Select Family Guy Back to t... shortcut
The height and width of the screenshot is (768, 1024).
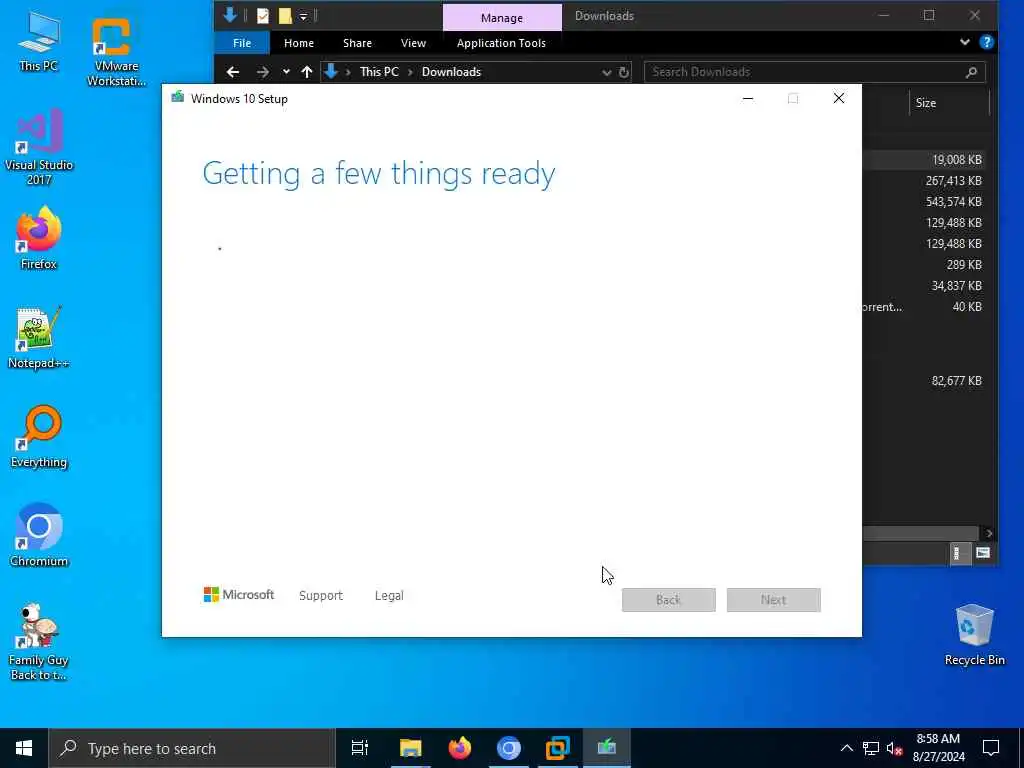(x=39, y=641)
